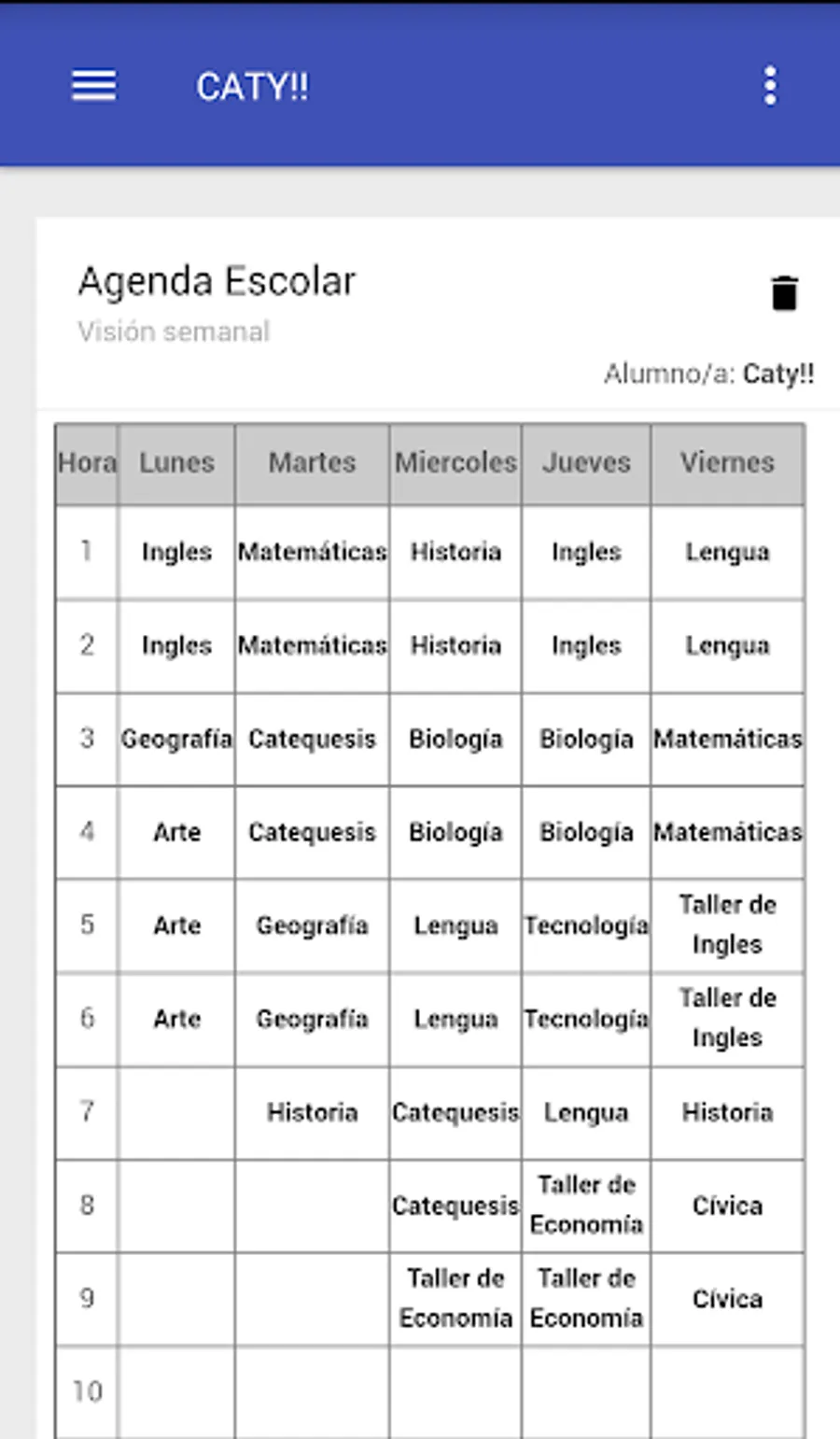This screenshot has width=840, height=1439.
Task: Tap Taller de Economía on Miercoles hour 9
Action: point(455,1298)
